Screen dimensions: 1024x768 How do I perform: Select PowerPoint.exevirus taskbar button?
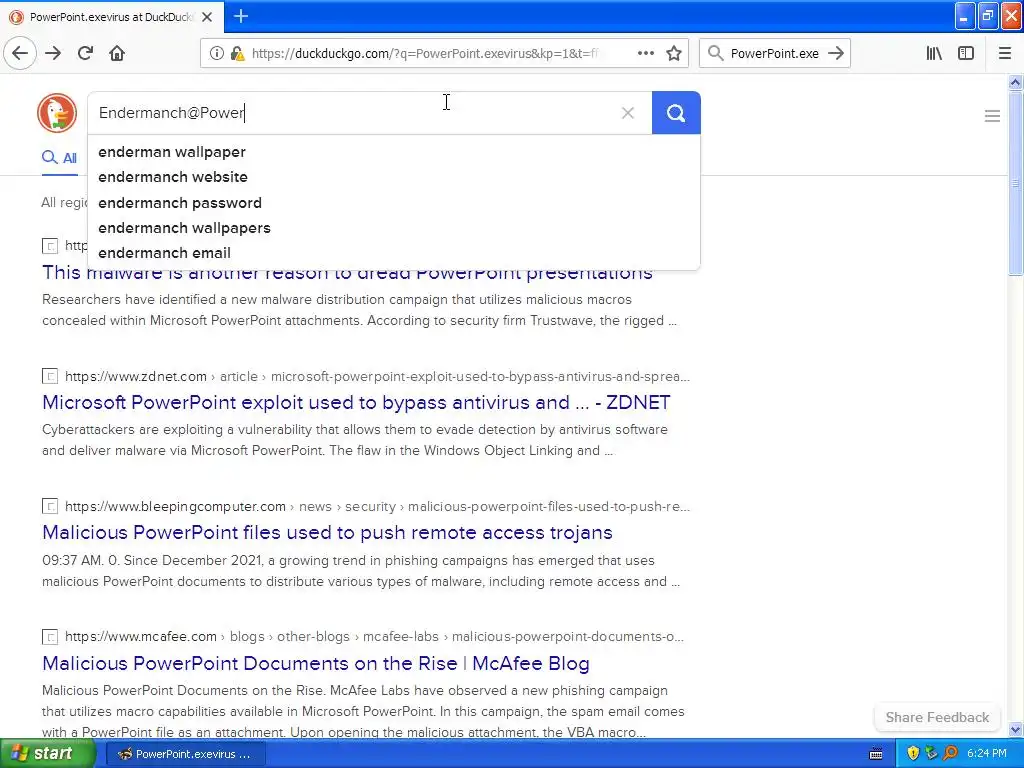[x=185, y=754]
